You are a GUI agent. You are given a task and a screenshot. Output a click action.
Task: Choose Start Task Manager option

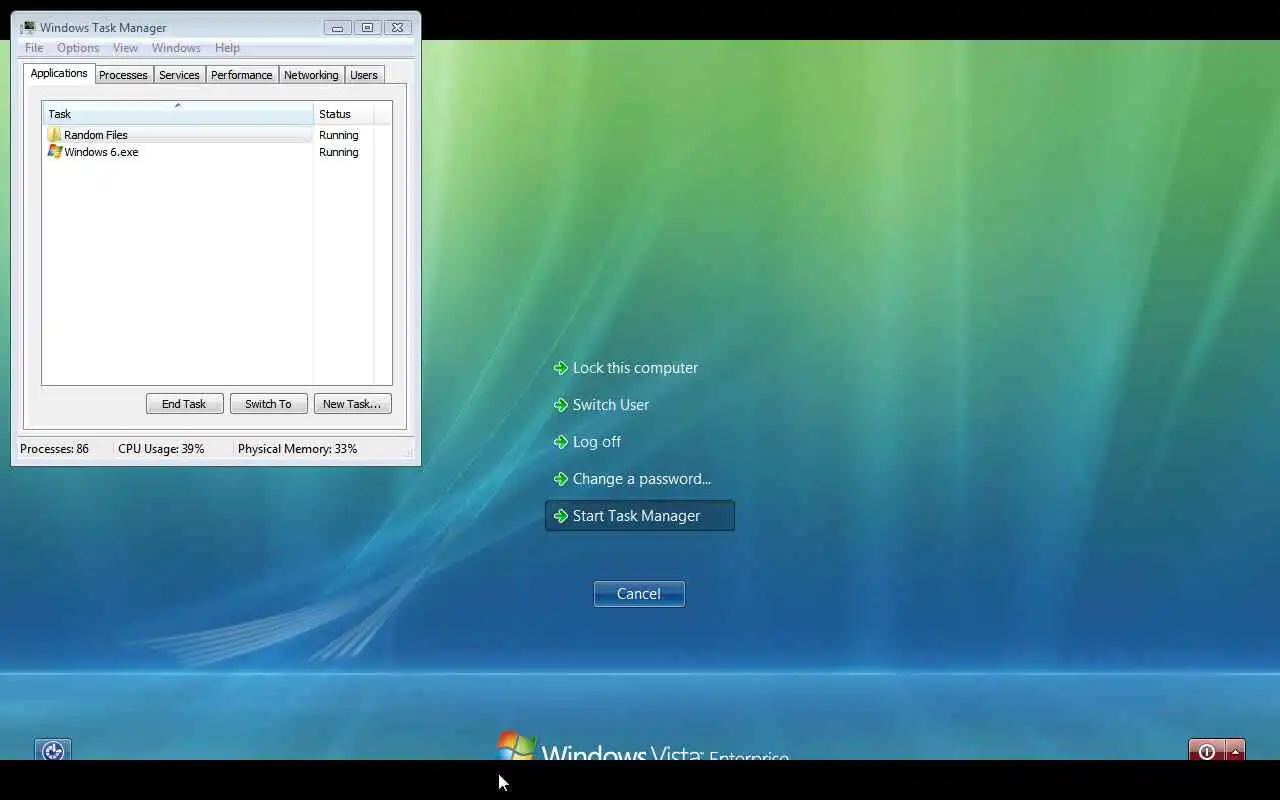point(640,516)
